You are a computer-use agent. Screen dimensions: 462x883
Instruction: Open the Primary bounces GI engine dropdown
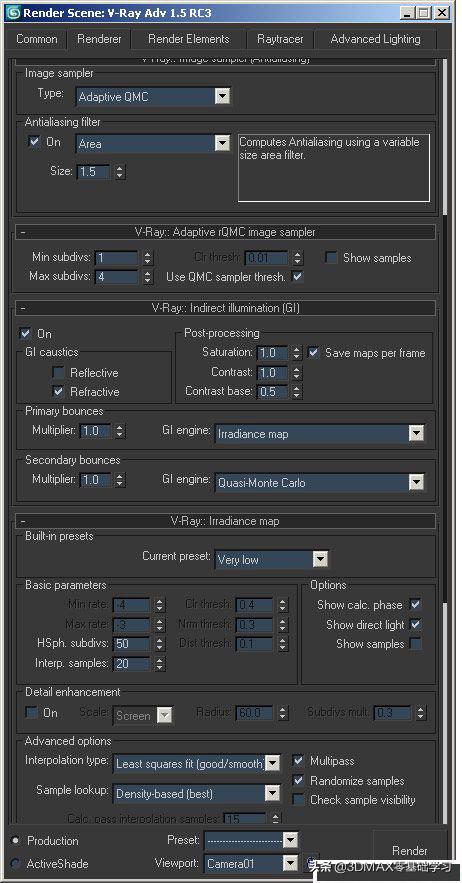(319, 434)
